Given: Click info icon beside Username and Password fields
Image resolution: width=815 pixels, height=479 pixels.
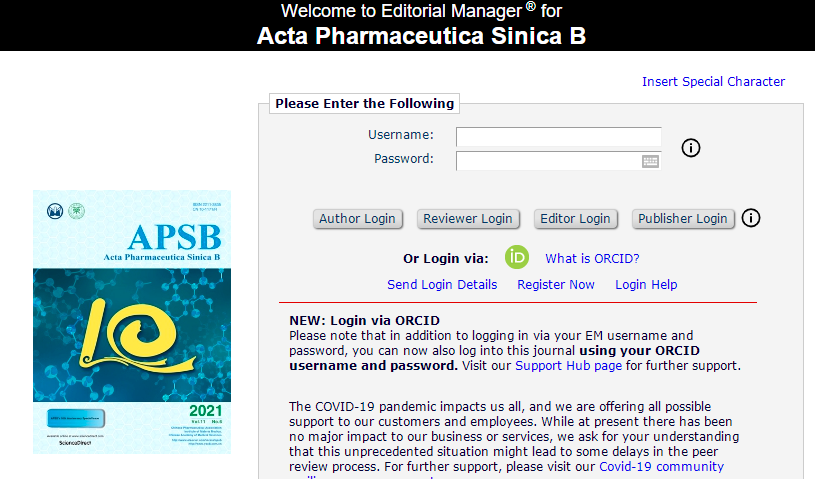Looking at the screenshot, I should point(690,148).
